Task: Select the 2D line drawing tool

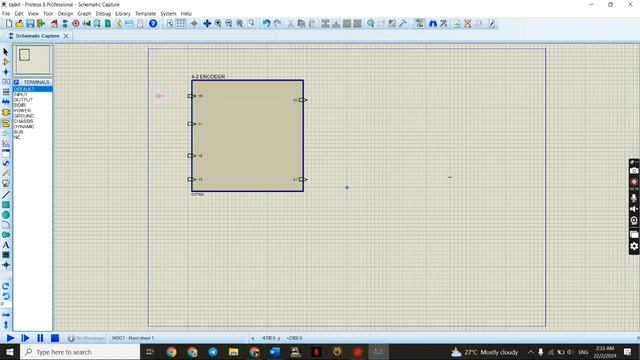Action: pos(6,195)
